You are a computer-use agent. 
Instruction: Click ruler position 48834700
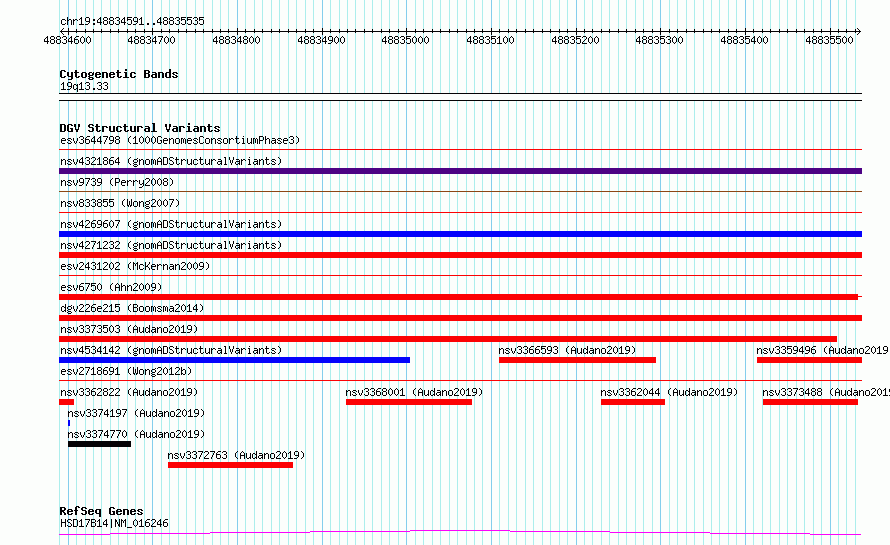pos(152,40)
